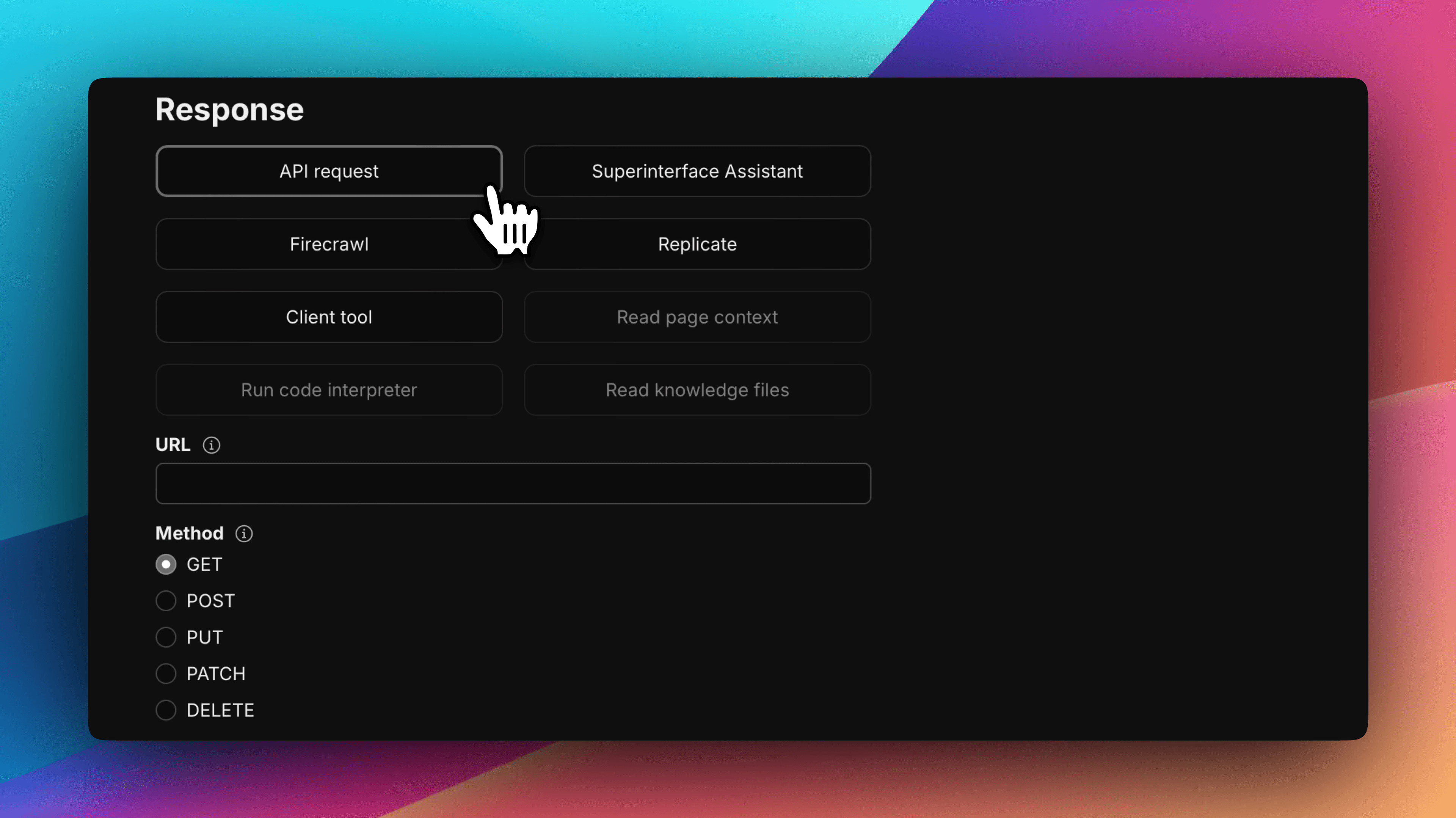Click the GET label text
Viewport: 1456px width, 818px height.
(204, 564)
